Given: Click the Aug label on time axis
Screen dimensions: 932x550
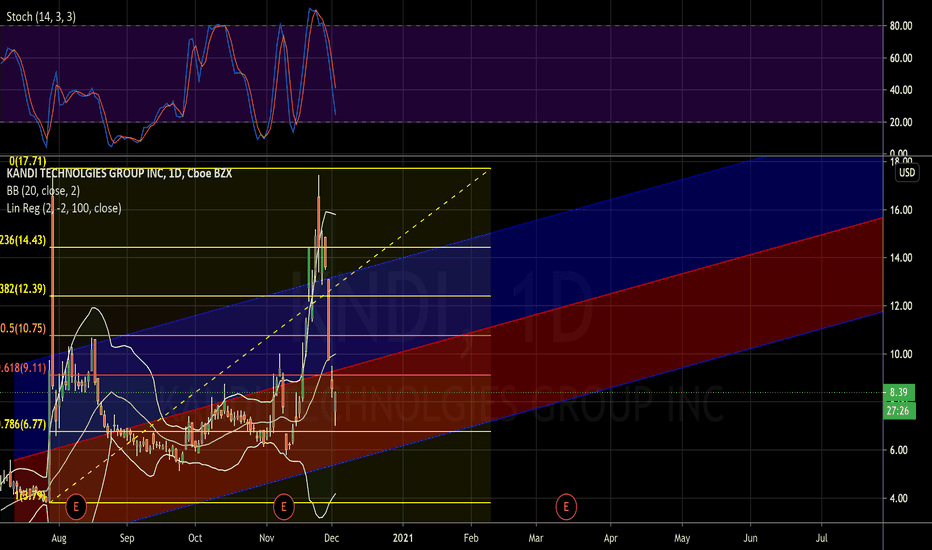Looking at the screenshot, I should [x=59, y=538].
